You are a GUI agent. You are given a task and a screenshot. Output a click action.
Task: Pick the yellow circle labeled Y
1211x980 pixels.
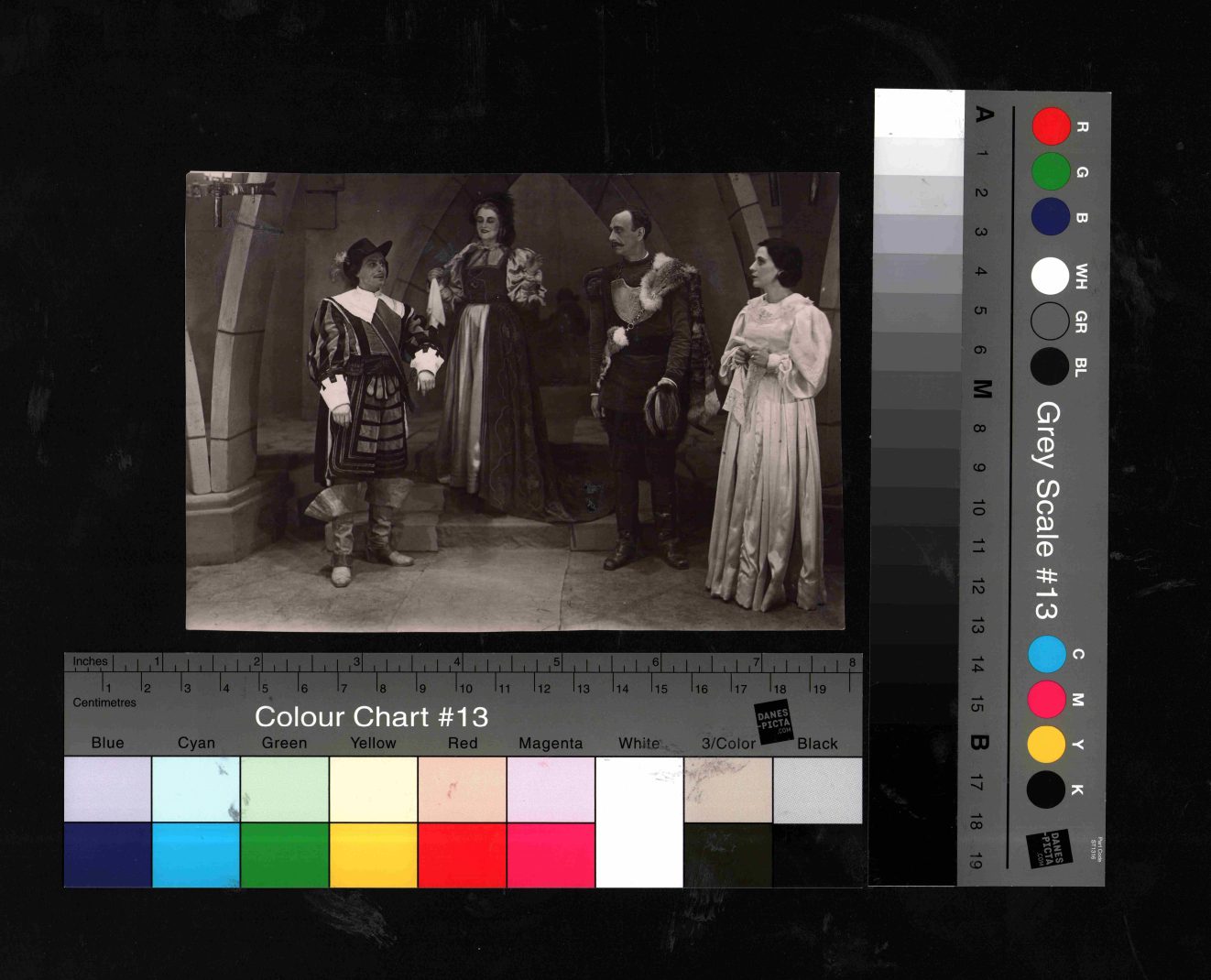pyautogui.click(x=1046, y=745)
